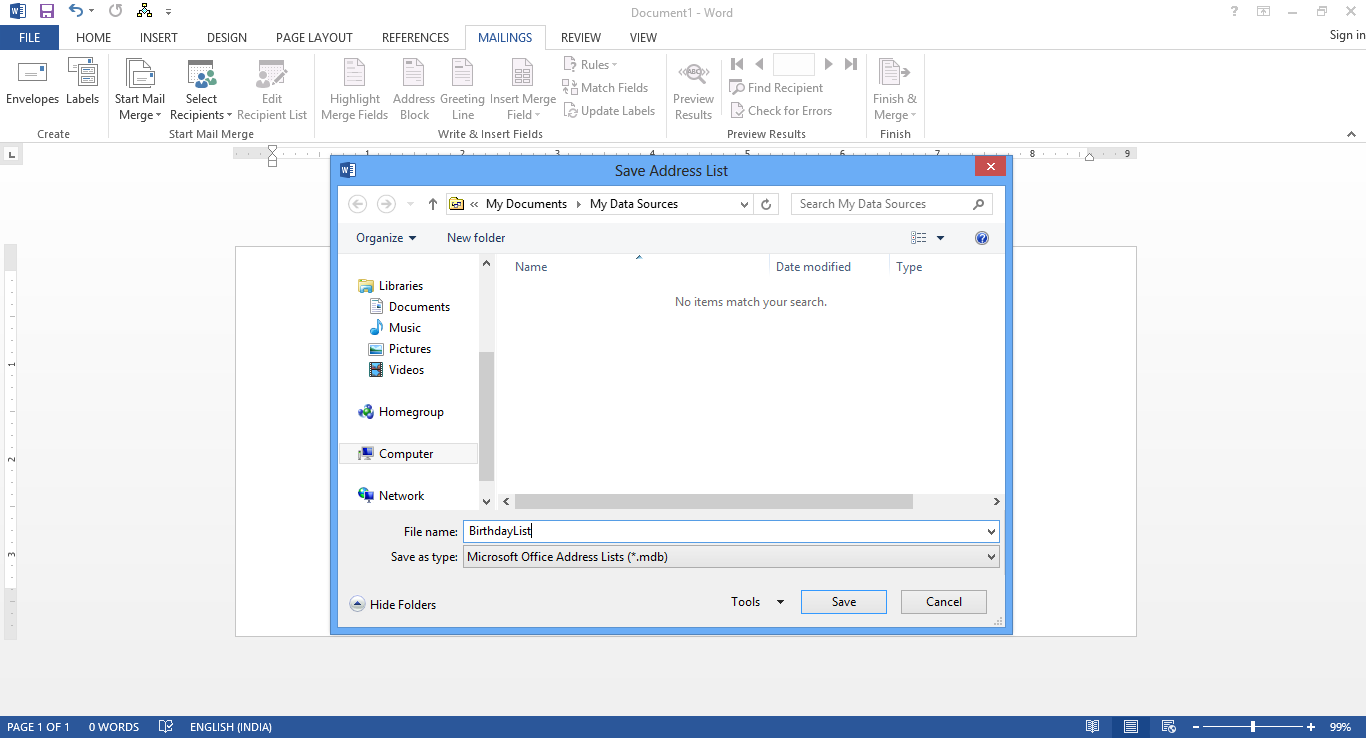
Task: Open the Select Recipients menu
Action: tap(201, 90)
